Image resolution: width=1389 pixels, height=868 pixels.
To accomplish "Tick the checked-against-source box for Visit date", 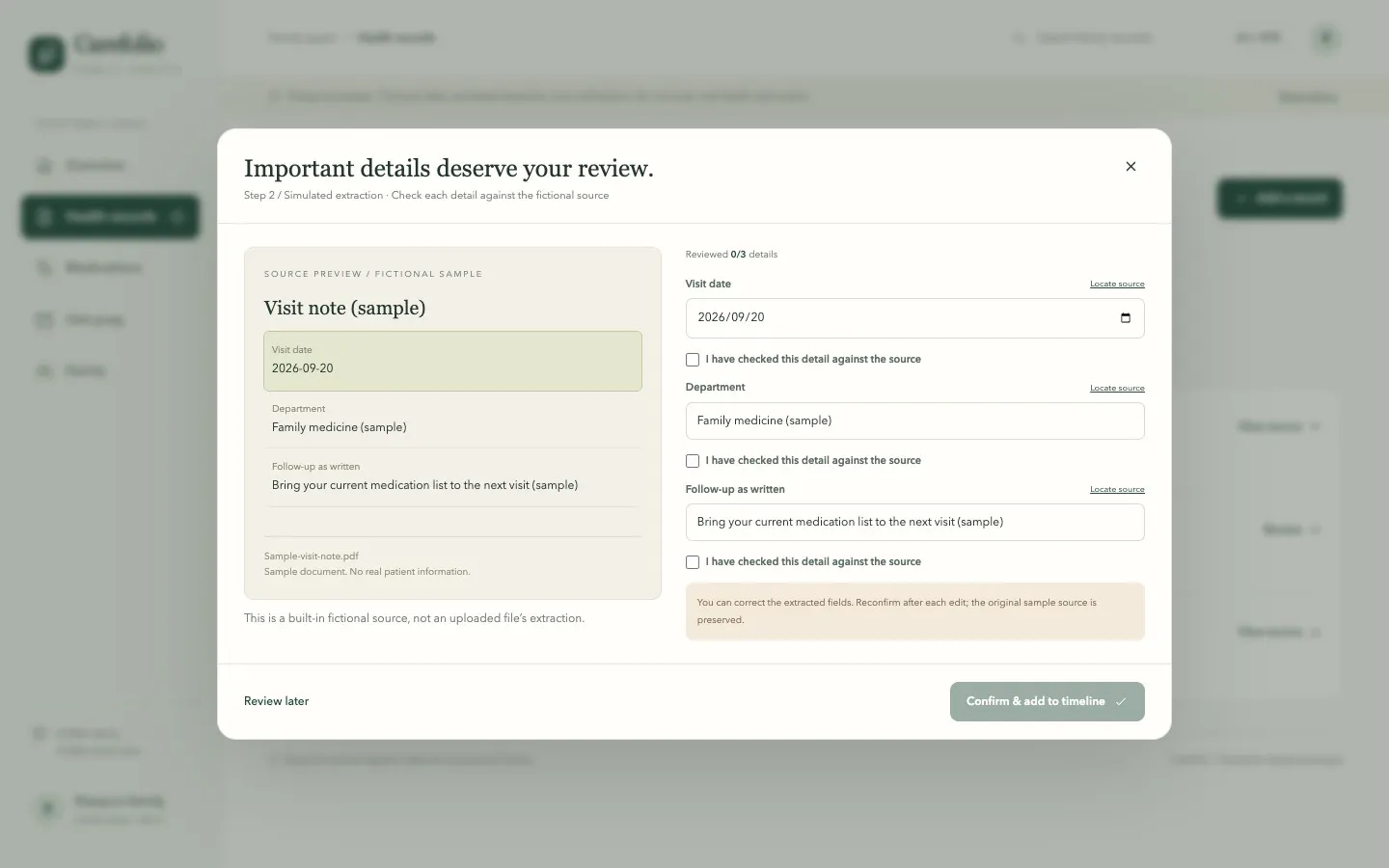I will tap(693, 360).
